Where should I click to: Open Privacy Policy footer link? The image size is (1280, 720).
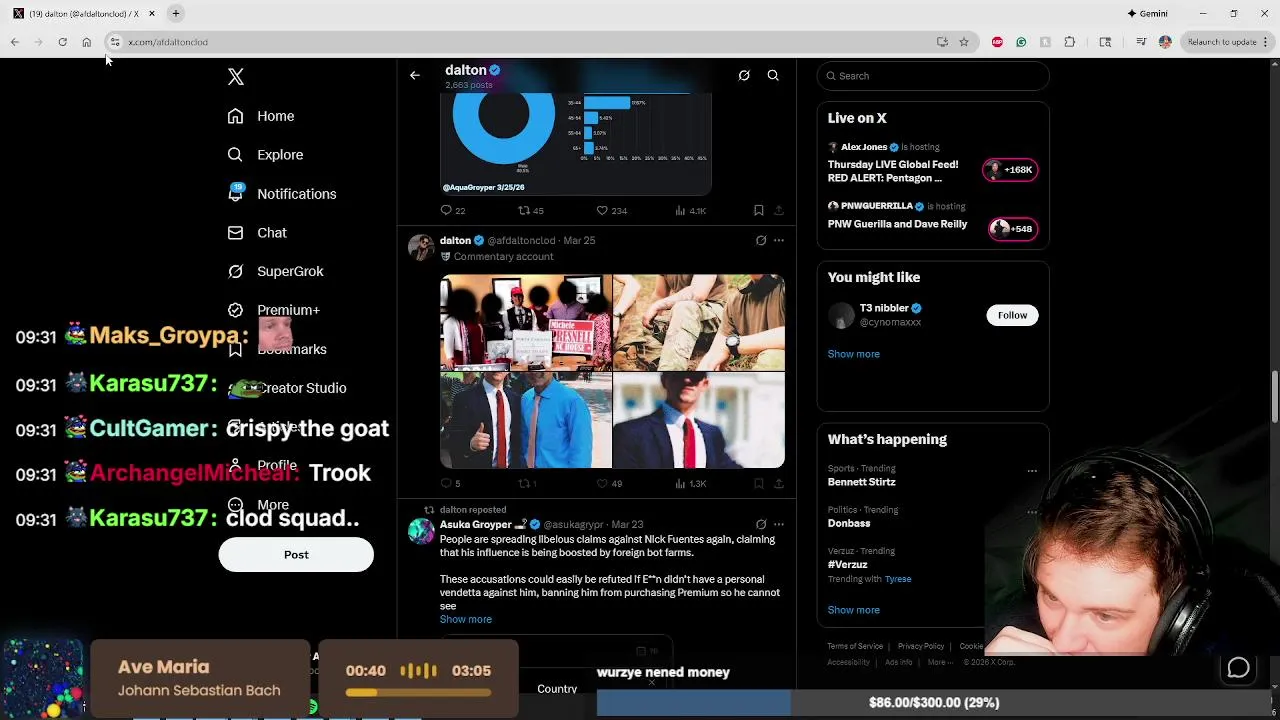pyautogui.click(x=921, y=646)
